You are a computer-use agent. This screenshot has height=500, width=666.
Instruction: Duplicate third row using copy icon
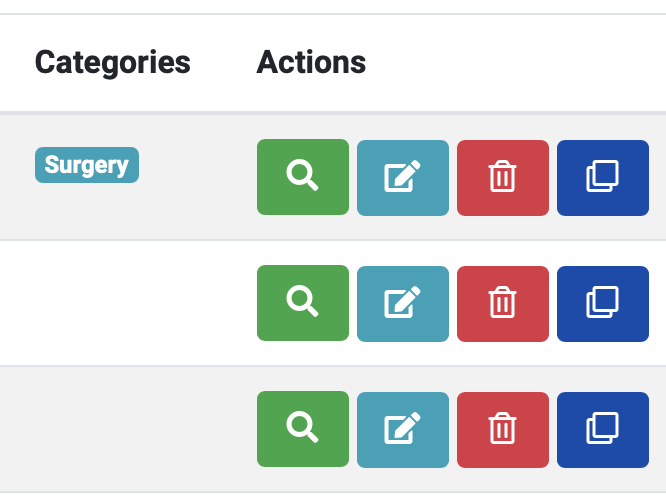point(603,430)
